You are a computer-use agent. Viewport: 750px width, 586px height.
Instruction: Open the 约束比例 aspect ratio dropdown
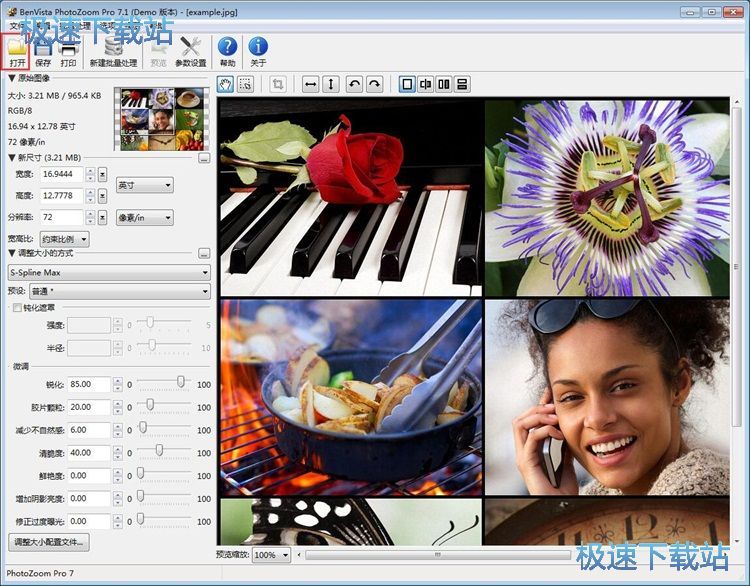65,239
